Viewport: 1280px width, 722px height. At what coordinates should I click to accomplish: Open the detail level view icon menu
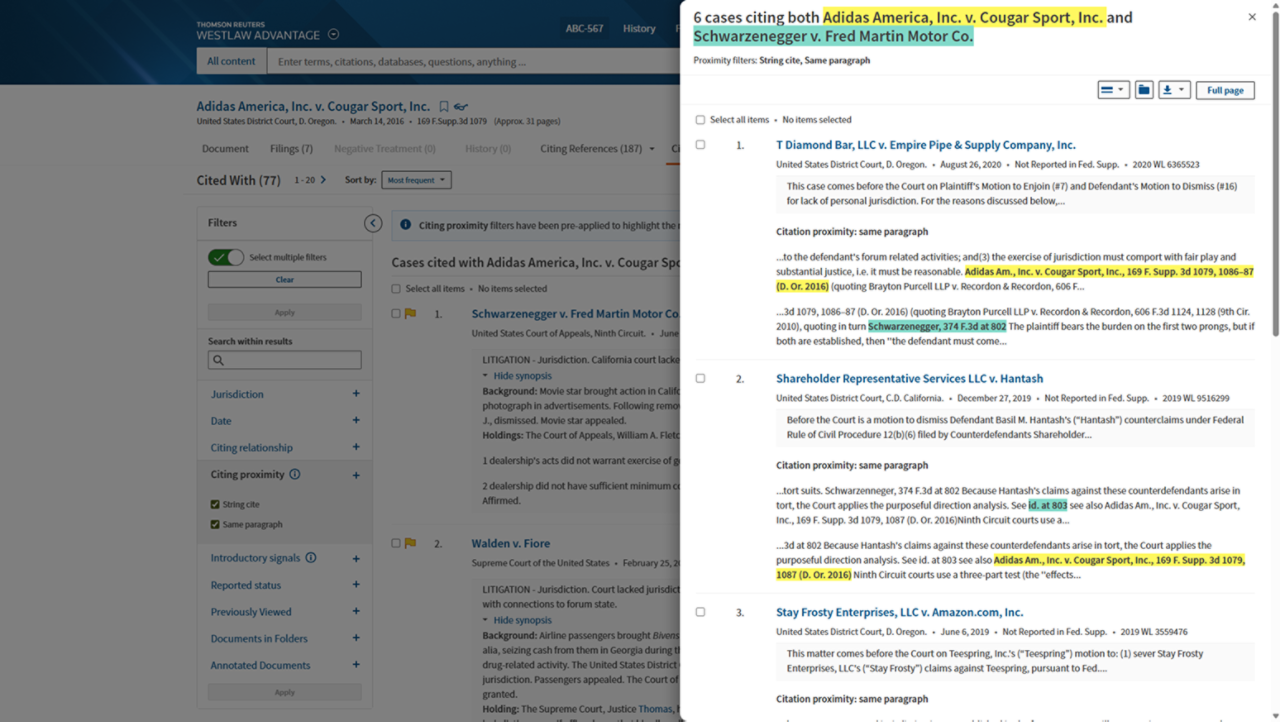(1113, 90)
